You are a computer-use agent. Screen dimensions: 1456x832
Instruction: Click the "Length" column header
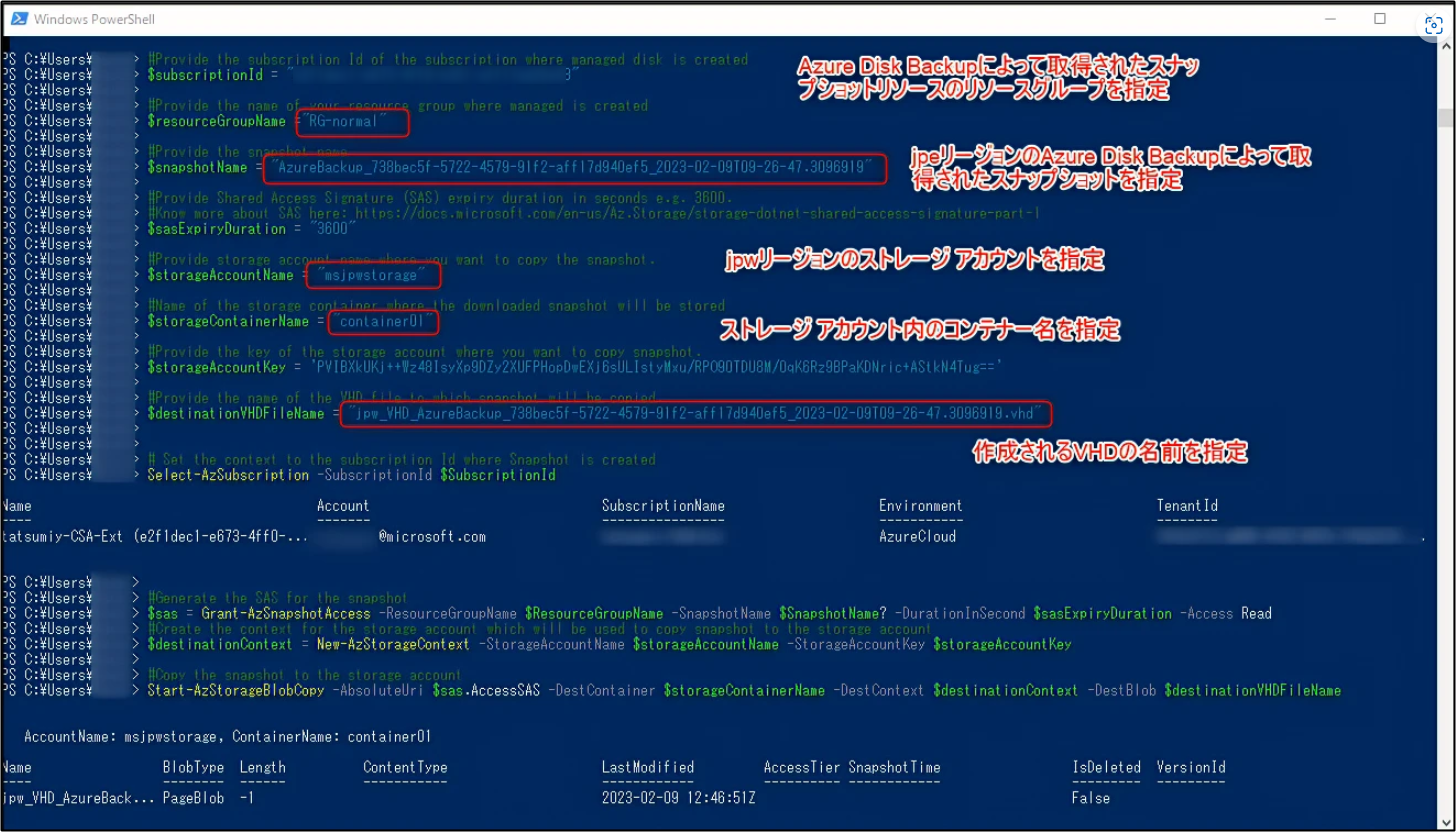(x=262, y=767)
